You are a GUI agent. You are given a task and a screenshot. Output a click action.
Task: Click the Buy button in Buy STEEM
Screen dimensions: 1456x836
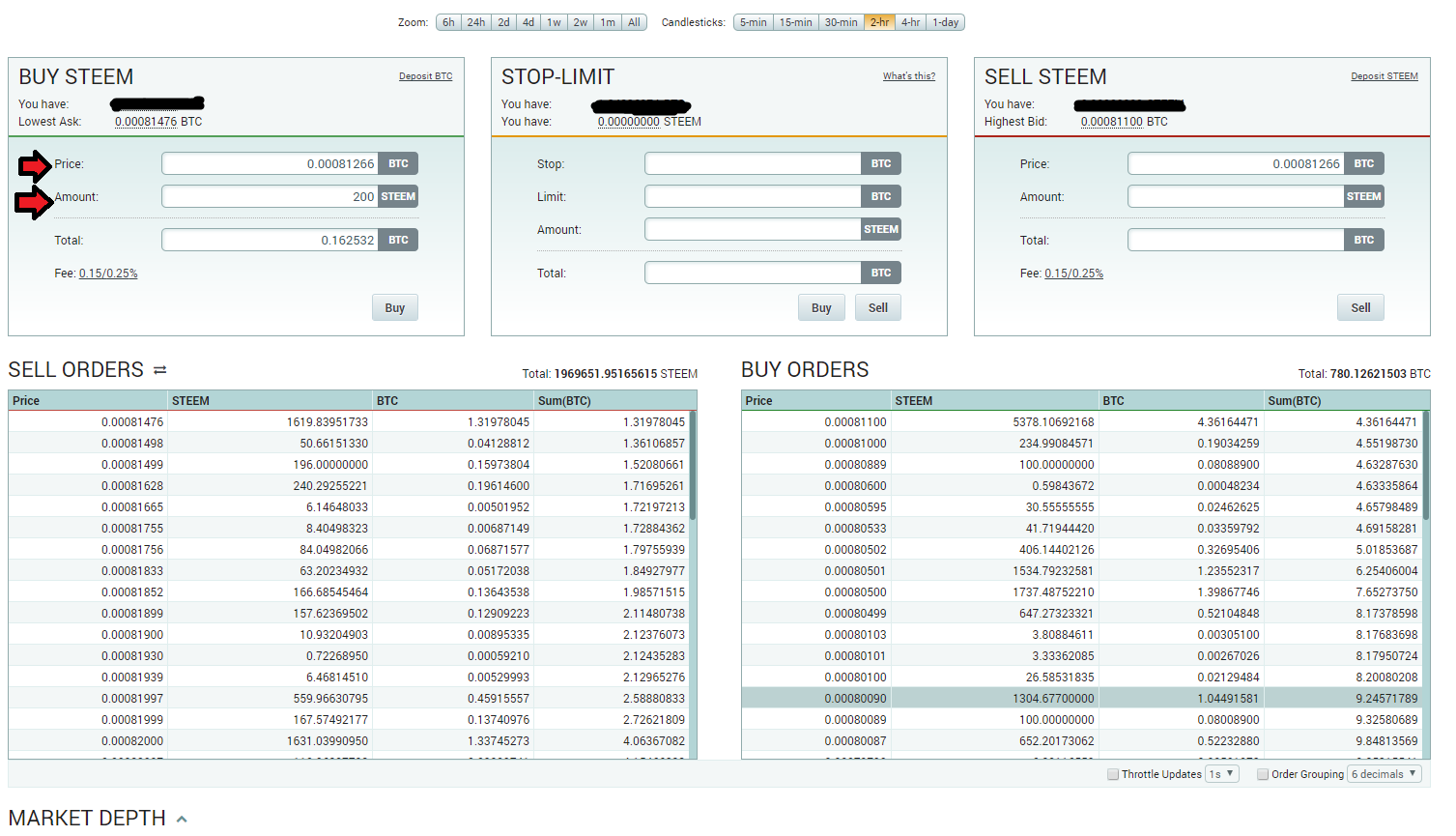(395, 307)
